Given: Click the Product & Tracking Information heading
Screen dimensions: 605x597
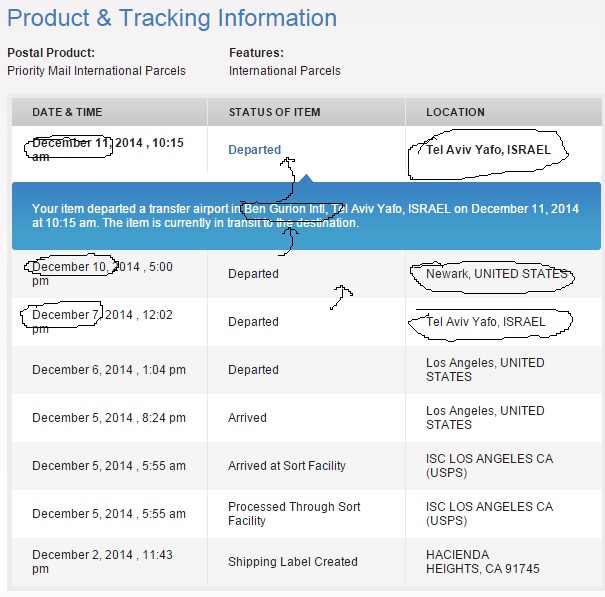Looking at the screenshot, I should pos(172,18).
